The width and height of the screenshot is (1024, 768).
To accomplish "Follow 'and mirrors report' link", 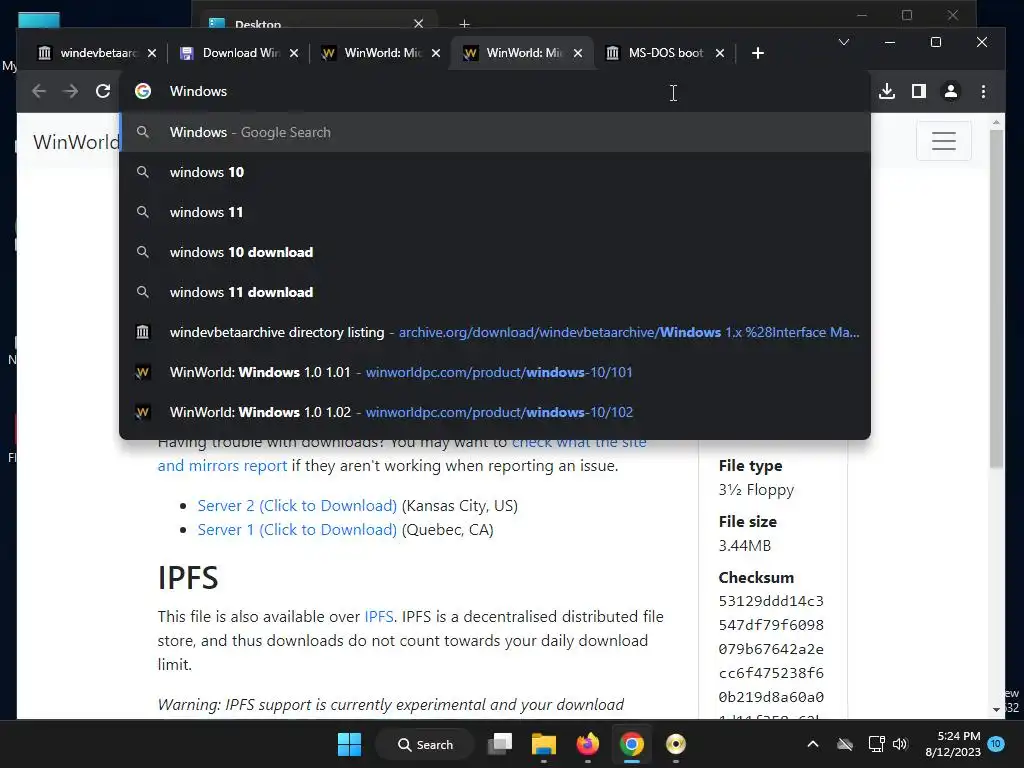I will [222, 466].
